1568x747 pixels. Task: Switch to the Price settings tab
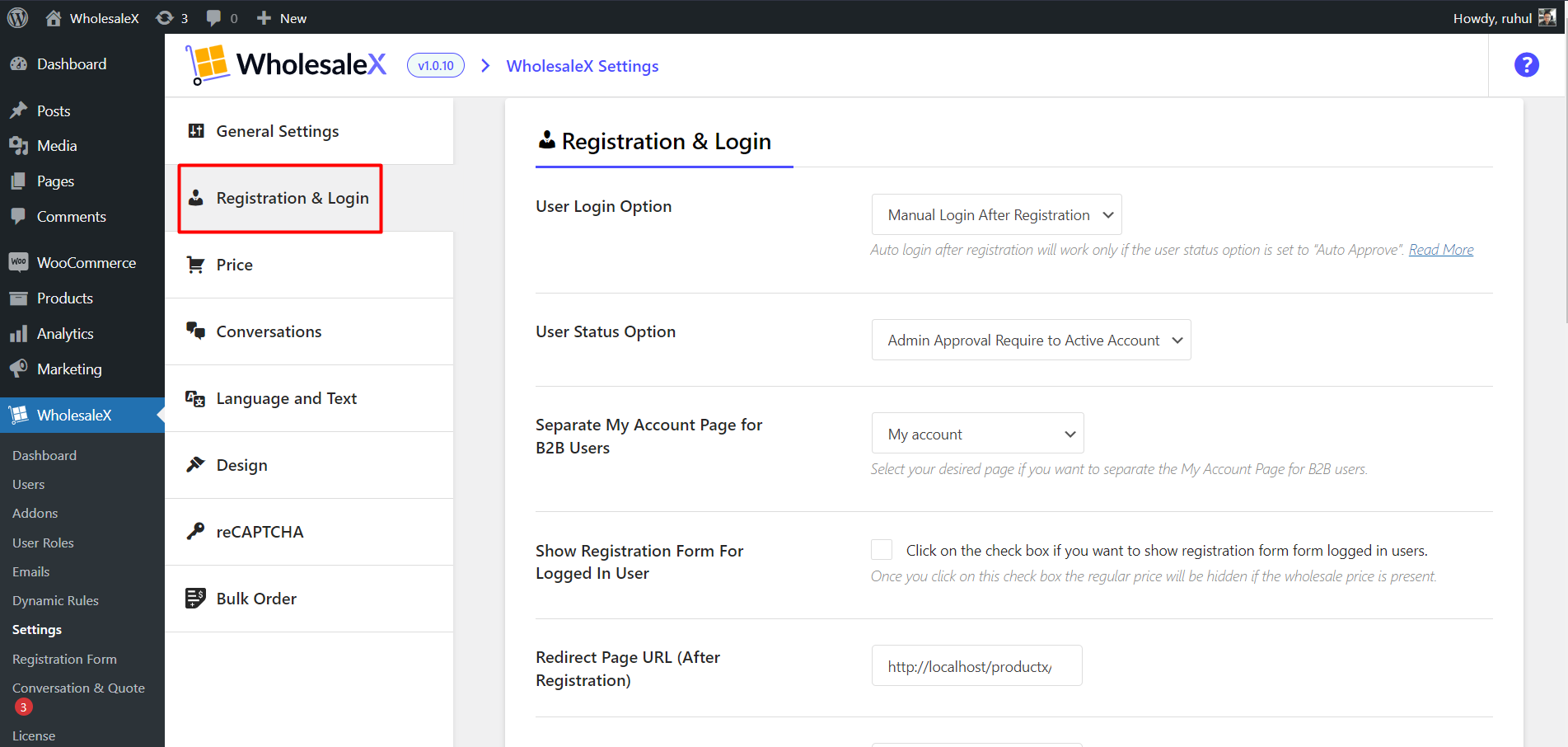(309, 265)
